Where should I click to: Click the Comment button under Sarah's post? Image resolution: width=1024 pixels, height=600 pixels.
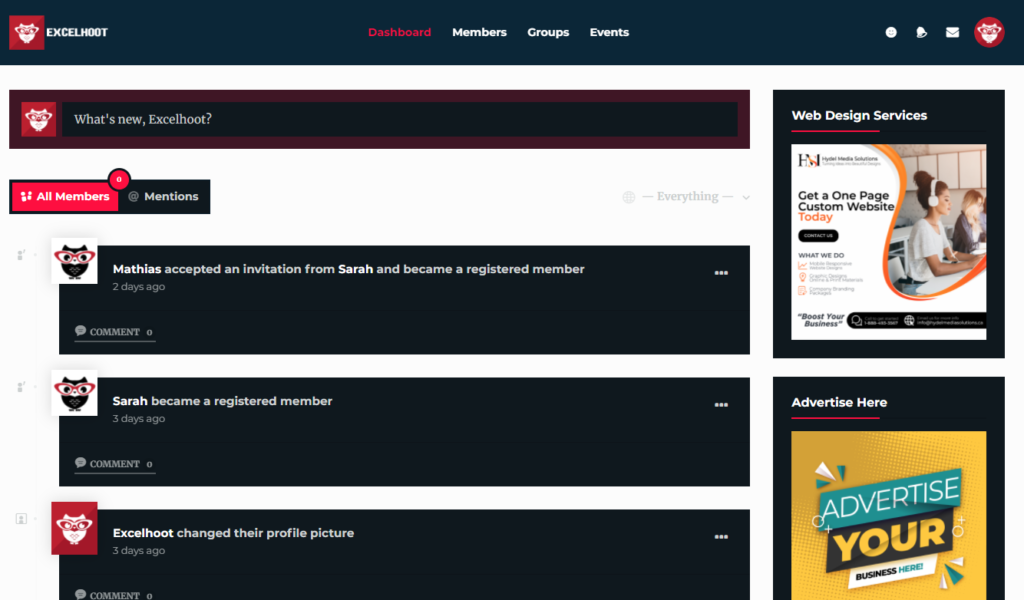tap(114, 463)
